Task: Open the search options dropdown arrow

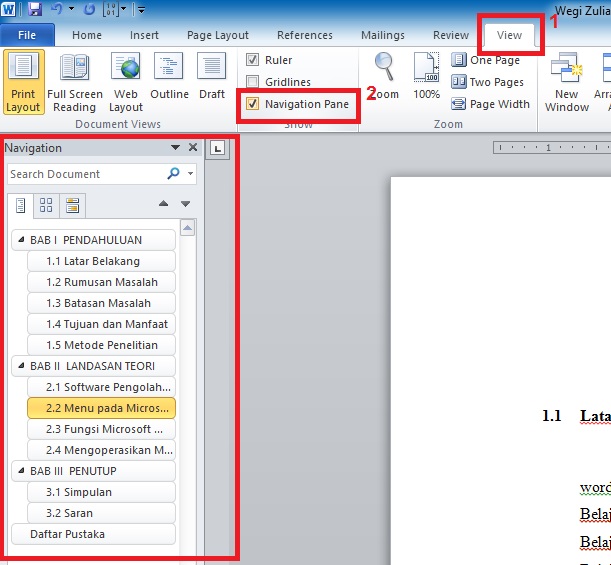Action: coord(191,173)
